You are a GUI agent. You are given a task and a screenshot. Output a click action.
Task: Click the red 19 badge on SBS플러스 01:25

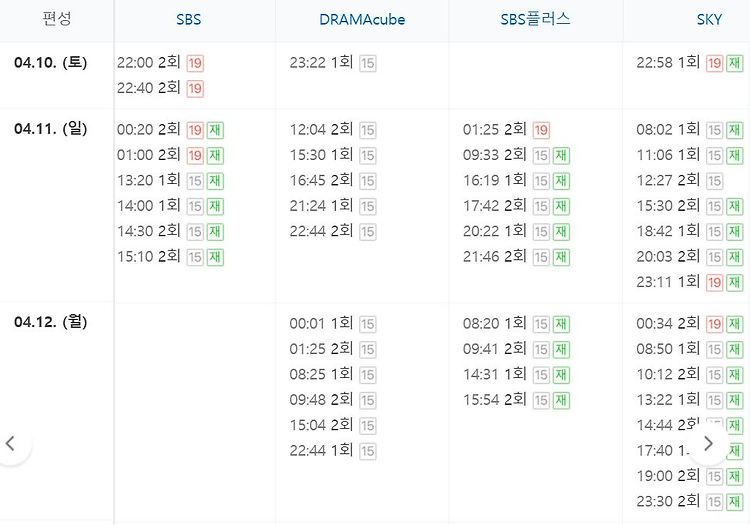pos(541,130)
